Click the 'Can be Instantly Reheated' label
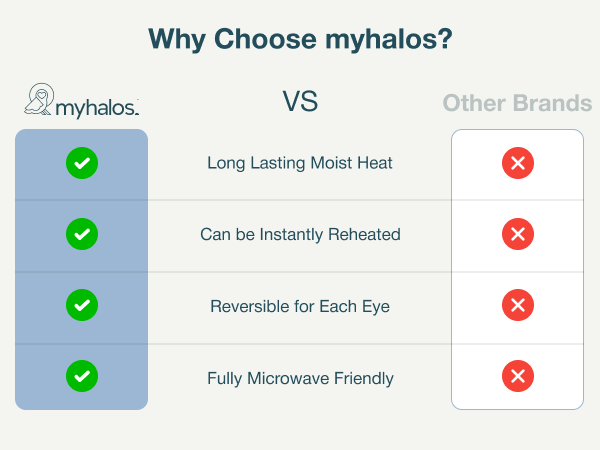600x450 pixels. pyautogui.click(x=300, y=234)
